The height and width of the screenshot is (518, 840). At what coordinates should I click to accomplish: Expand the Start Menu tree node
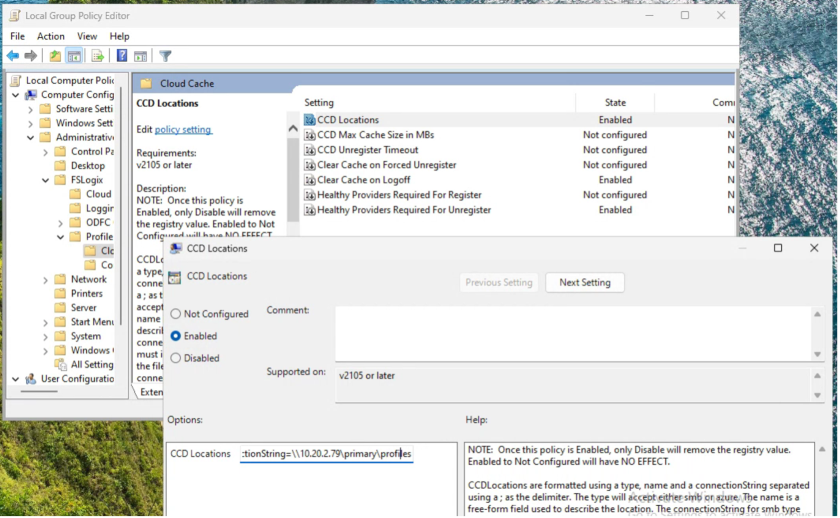pyautogui.click(x=46, y=322)
